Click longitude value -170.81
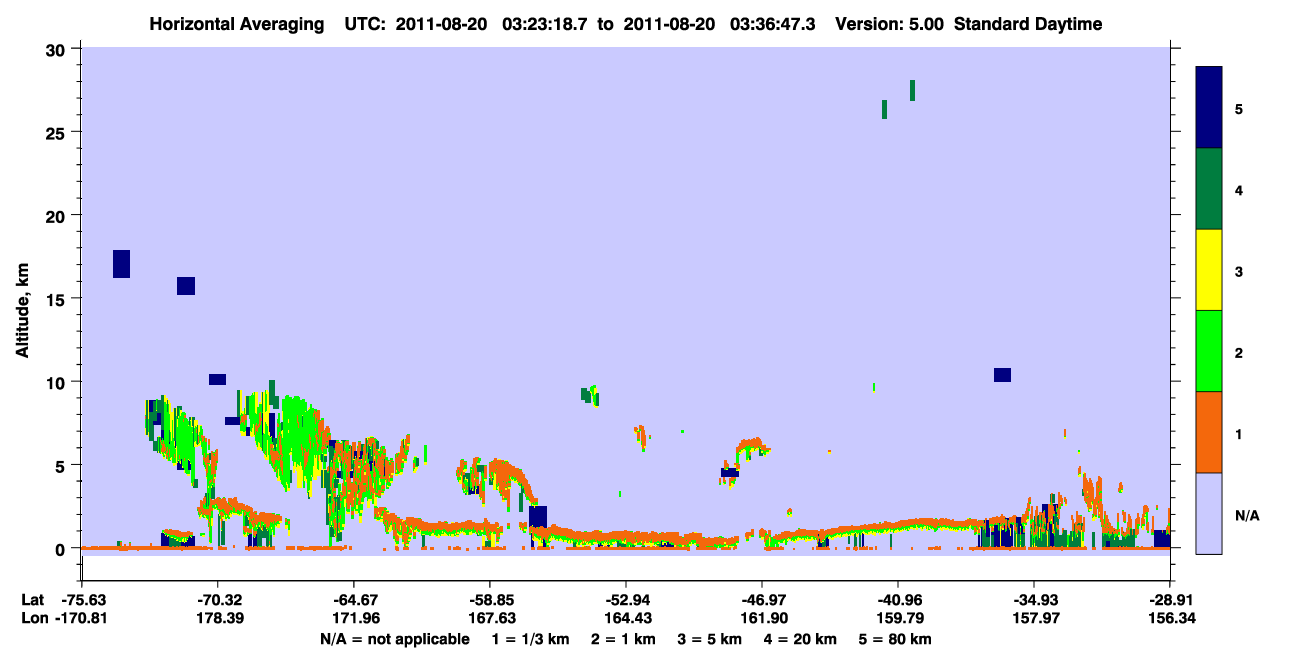 [81, 618]
